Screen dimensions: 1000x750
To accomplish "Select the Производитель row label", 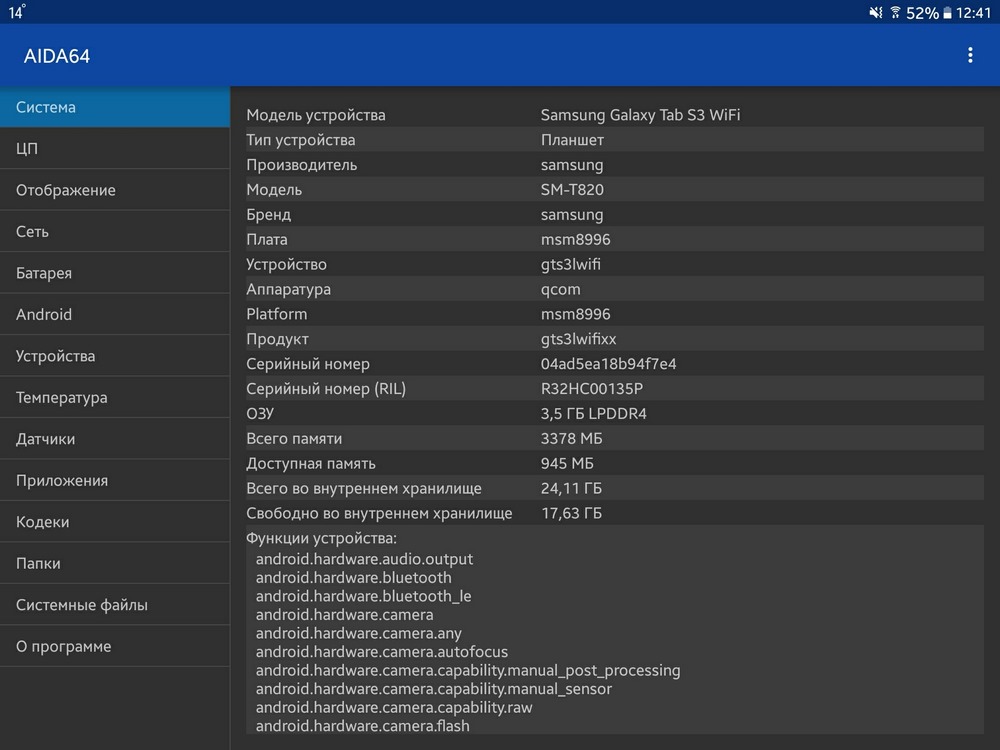I will pyautogui.click(x=302, y=165).
